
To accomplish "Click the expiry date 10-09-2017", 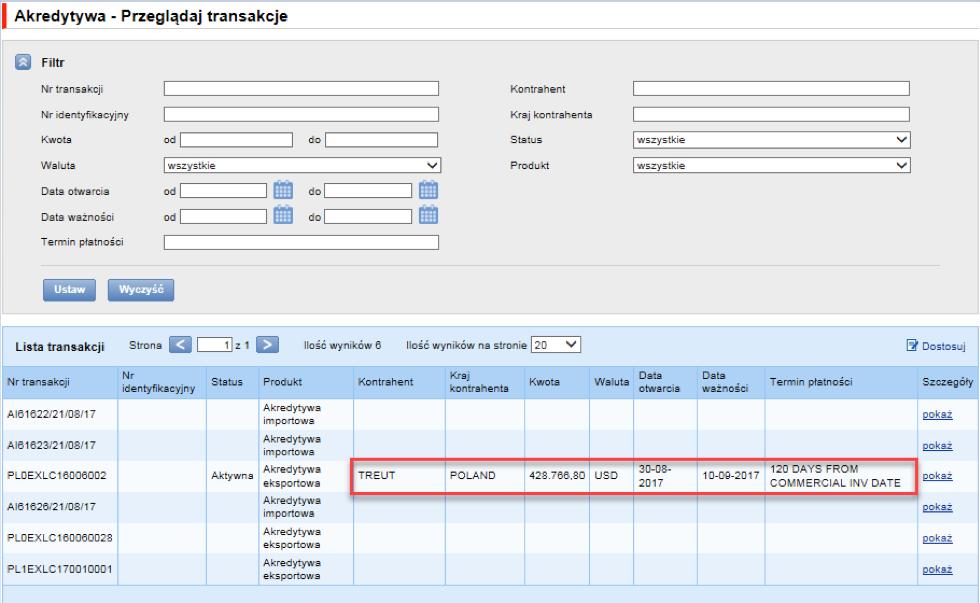I will click(x=731, y=476).
